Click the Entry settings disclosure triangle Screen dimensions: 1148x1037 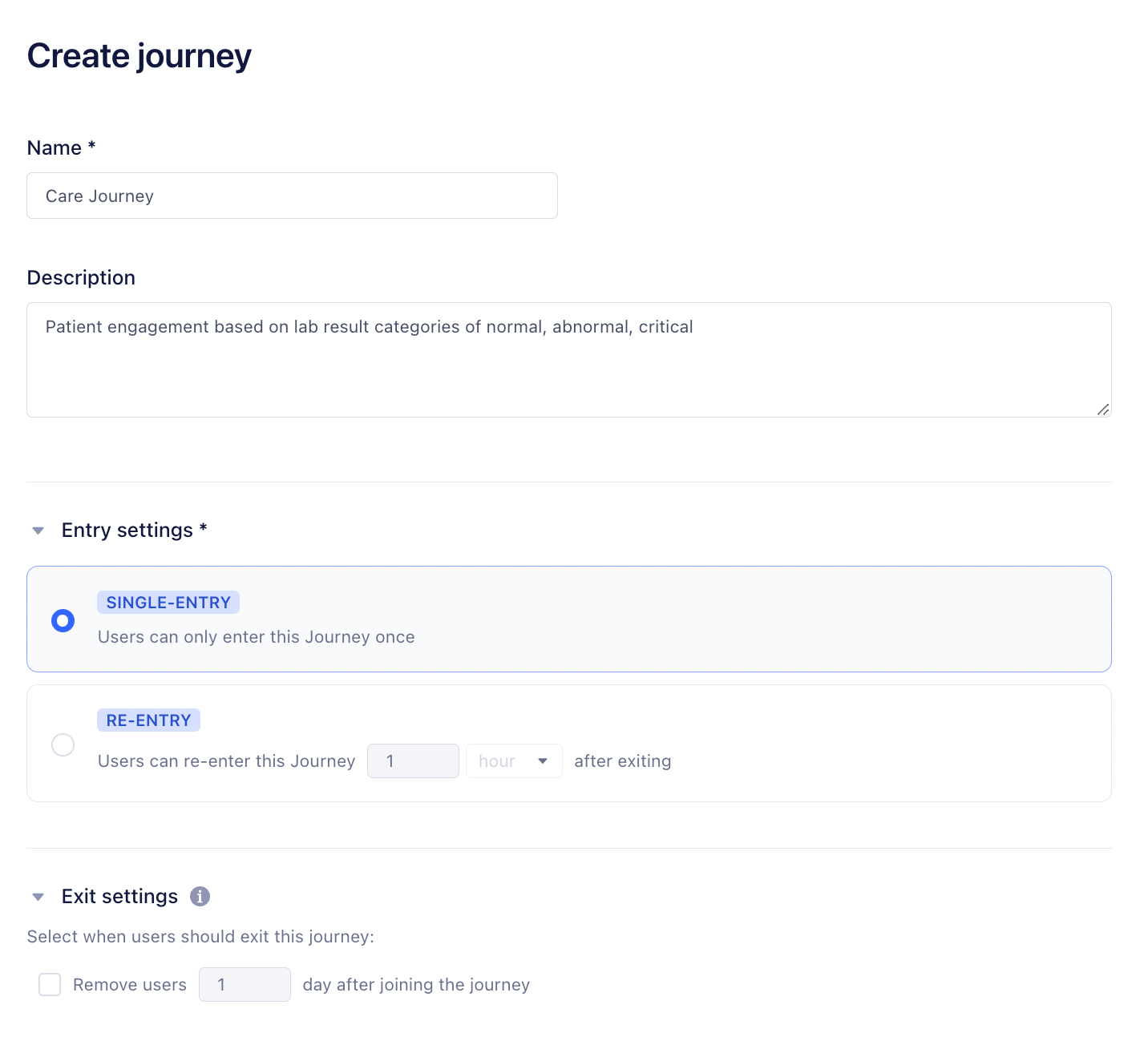[x=38, y=531]
